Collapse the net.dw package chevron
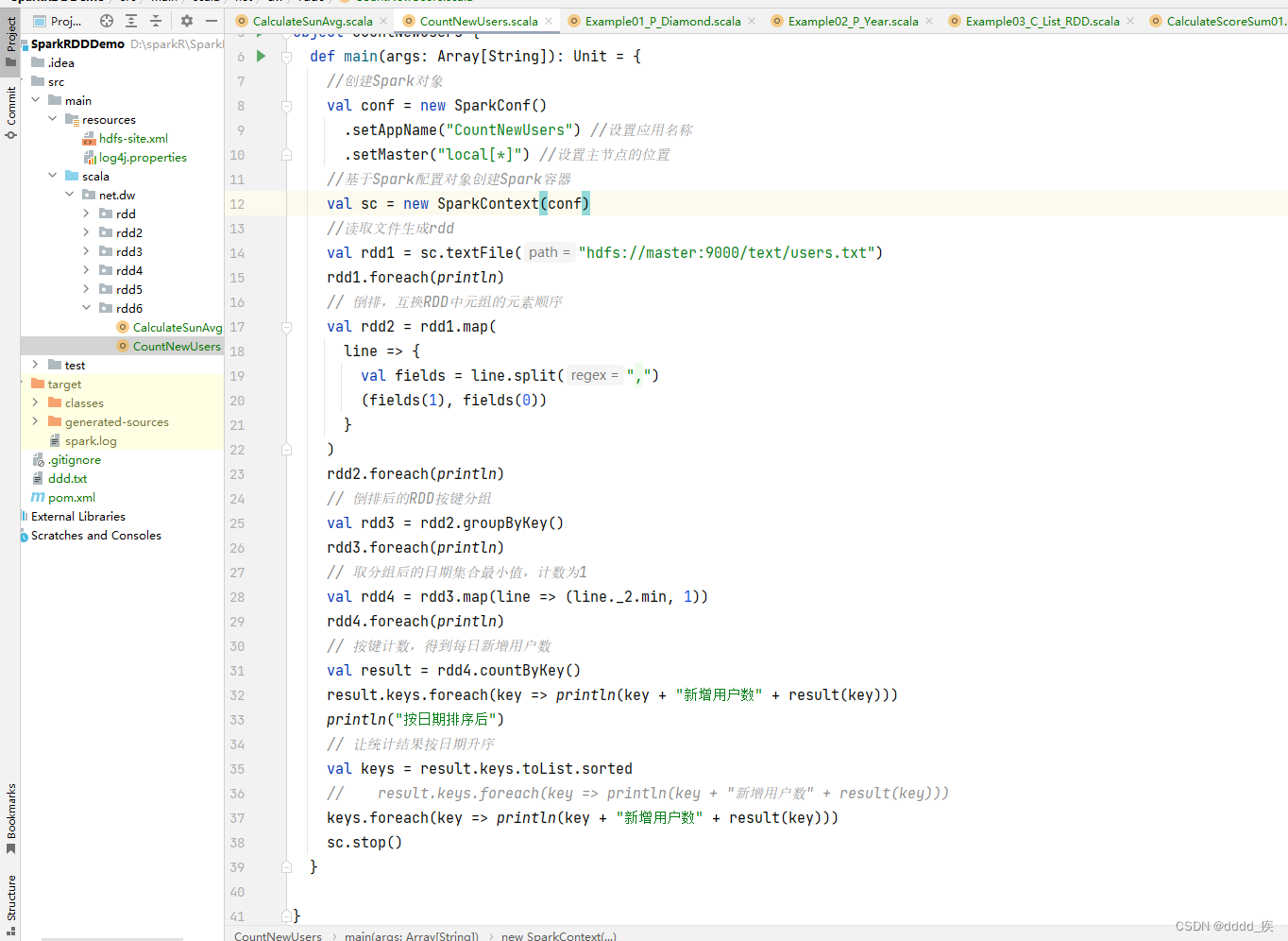Image resolution: width=1288 pixels, height=941 pixels. [70, 195]
